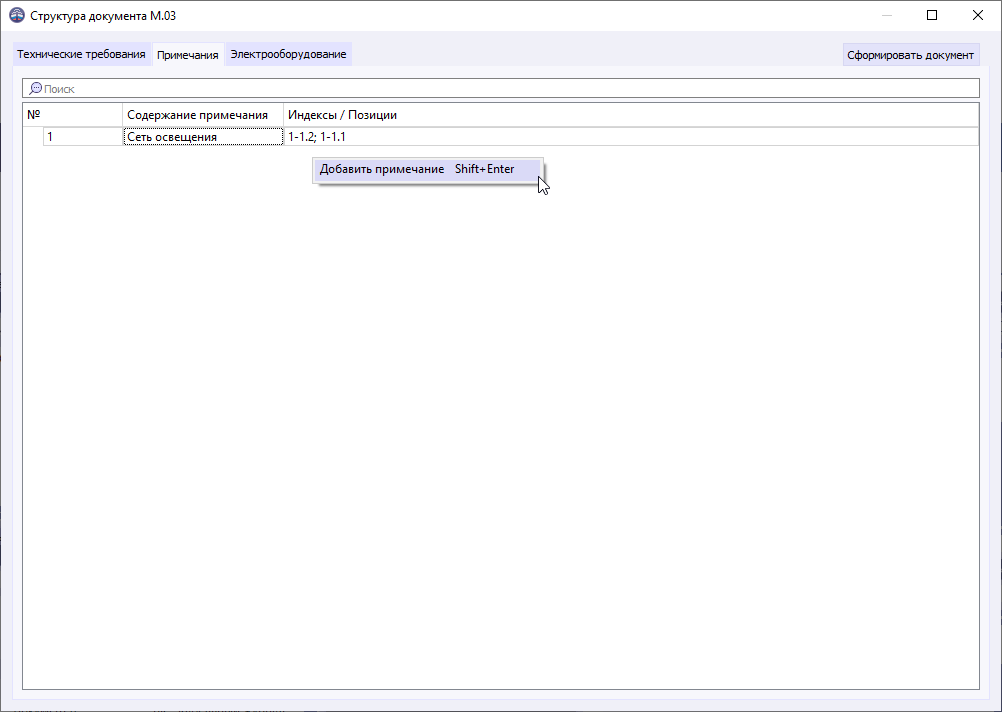1002x712 pixels.
Task: Click the empty area right of the tabs
Action: pos(600,54)
